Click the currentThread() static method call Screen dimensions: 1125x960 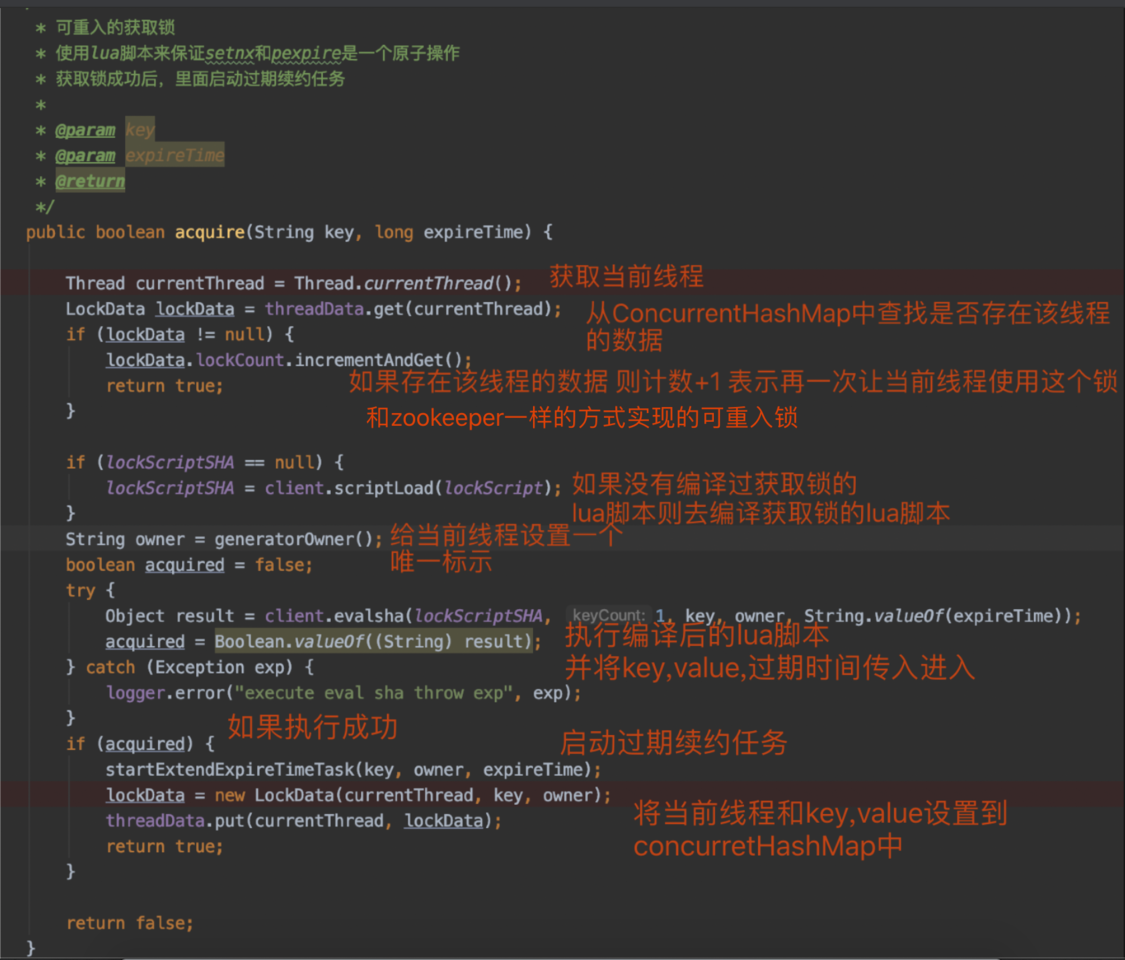point(442,283)
